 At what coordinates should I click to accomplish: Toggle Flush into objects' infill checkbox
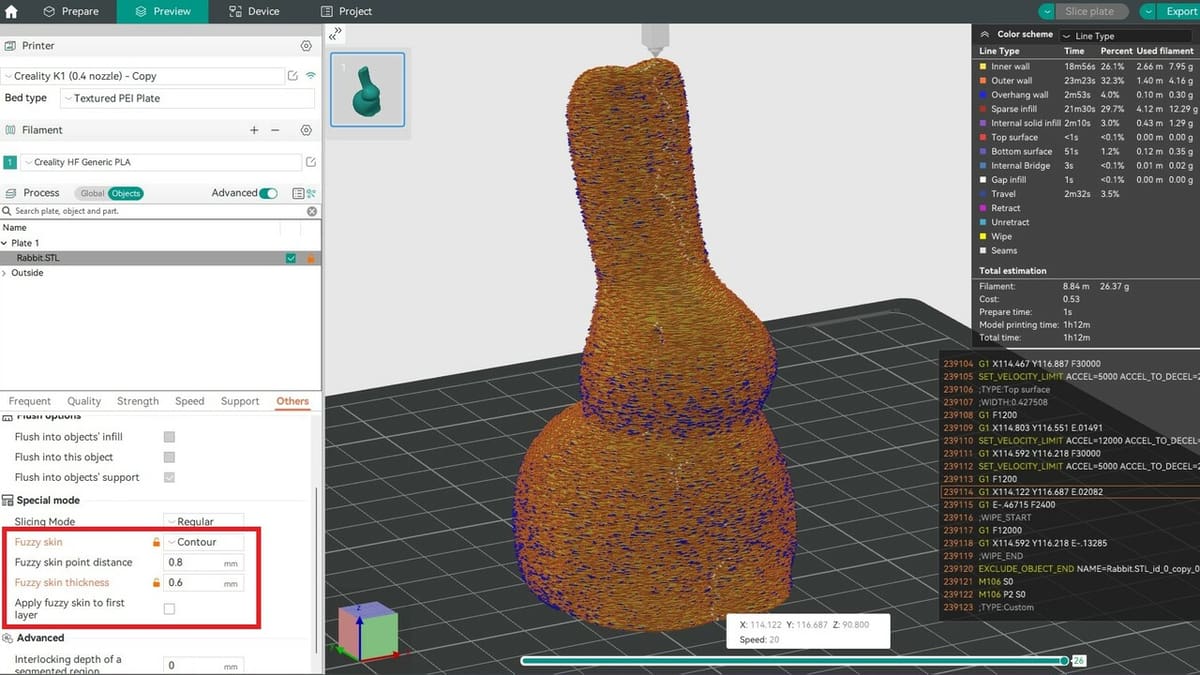point(169,437)
